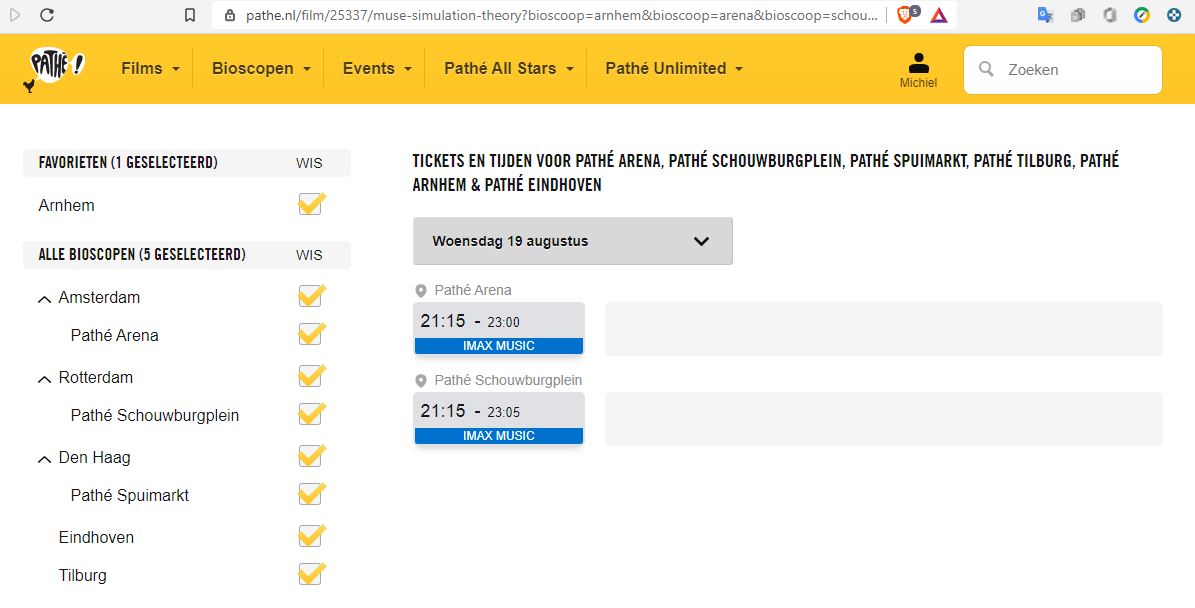Image resolution: width=1195 pixels, height=608 pixels.
Task: Reload the page with browser refresh icon
Action: [x=46, y=14]
